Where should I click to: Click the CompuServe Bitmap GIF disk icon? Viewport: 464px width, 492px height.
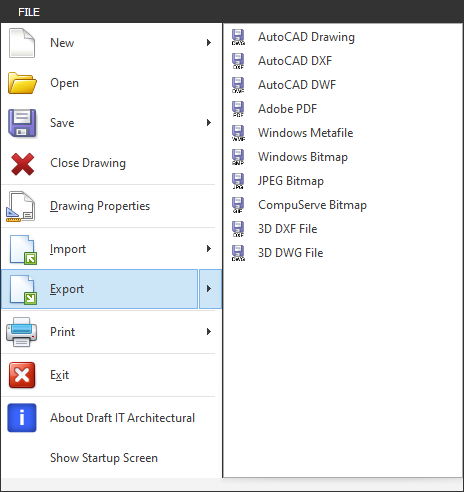238,205
